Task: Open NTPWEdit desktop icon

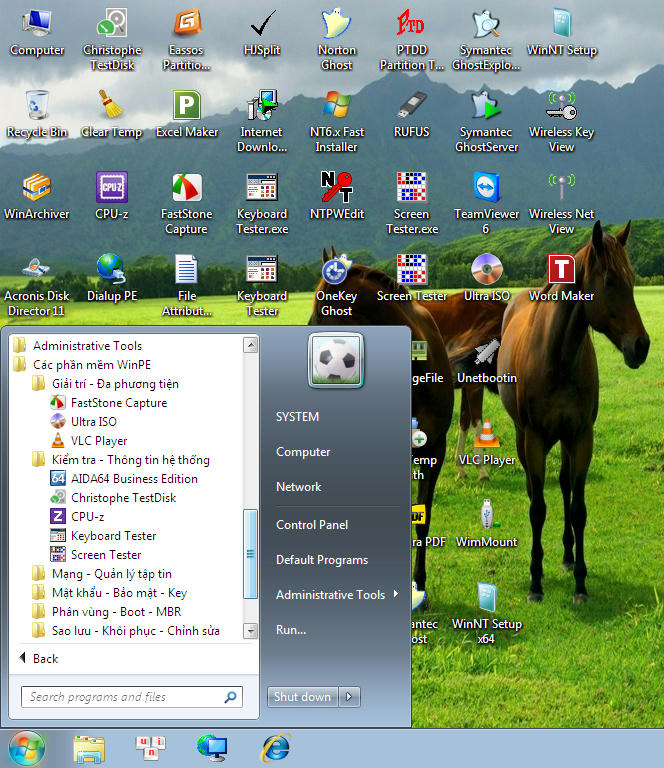Action: tap(336, 196)
